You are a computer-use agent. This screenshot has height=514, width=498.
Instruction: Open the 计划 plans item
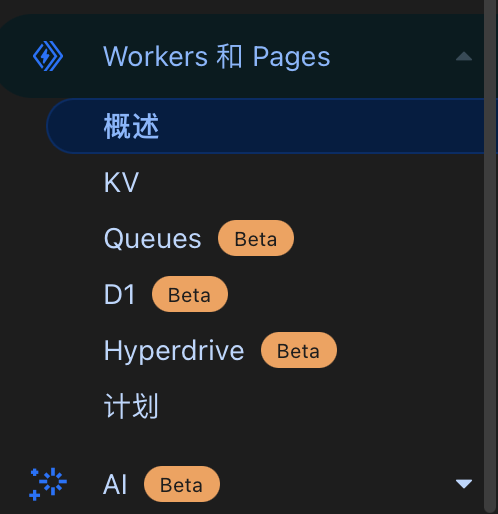[x=131, y=406]
